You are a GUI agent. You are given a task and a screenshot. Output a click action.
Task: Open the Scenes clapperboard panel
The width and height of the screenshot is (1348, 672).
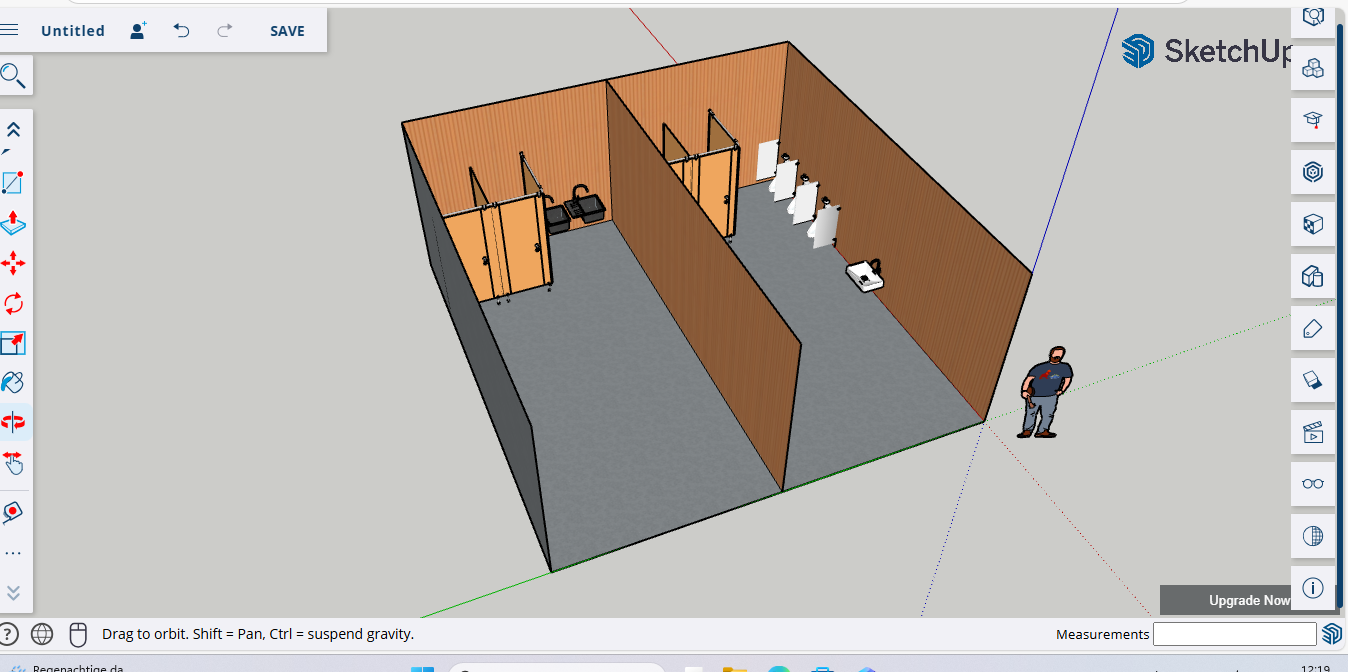(x=1313, y=432)
